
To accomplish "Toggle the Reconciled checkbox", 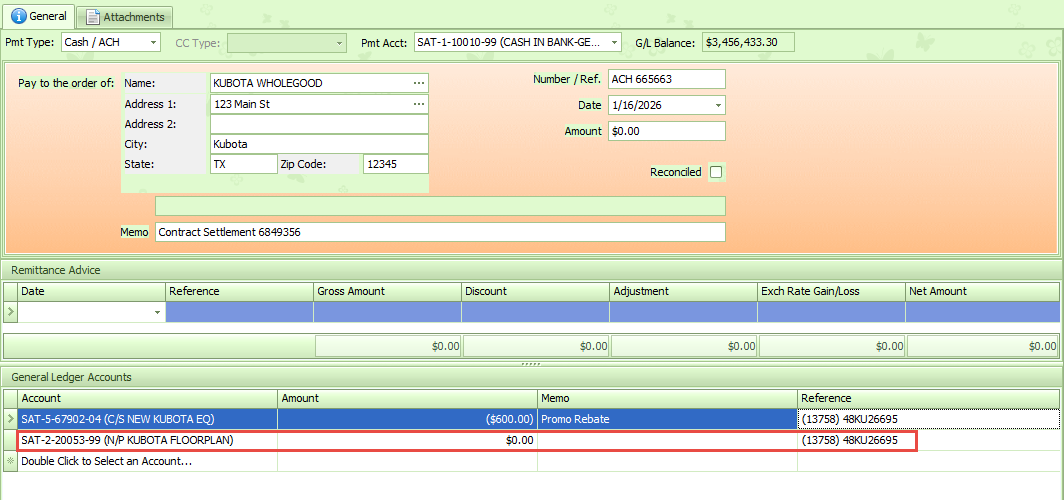I will (715, 172).
